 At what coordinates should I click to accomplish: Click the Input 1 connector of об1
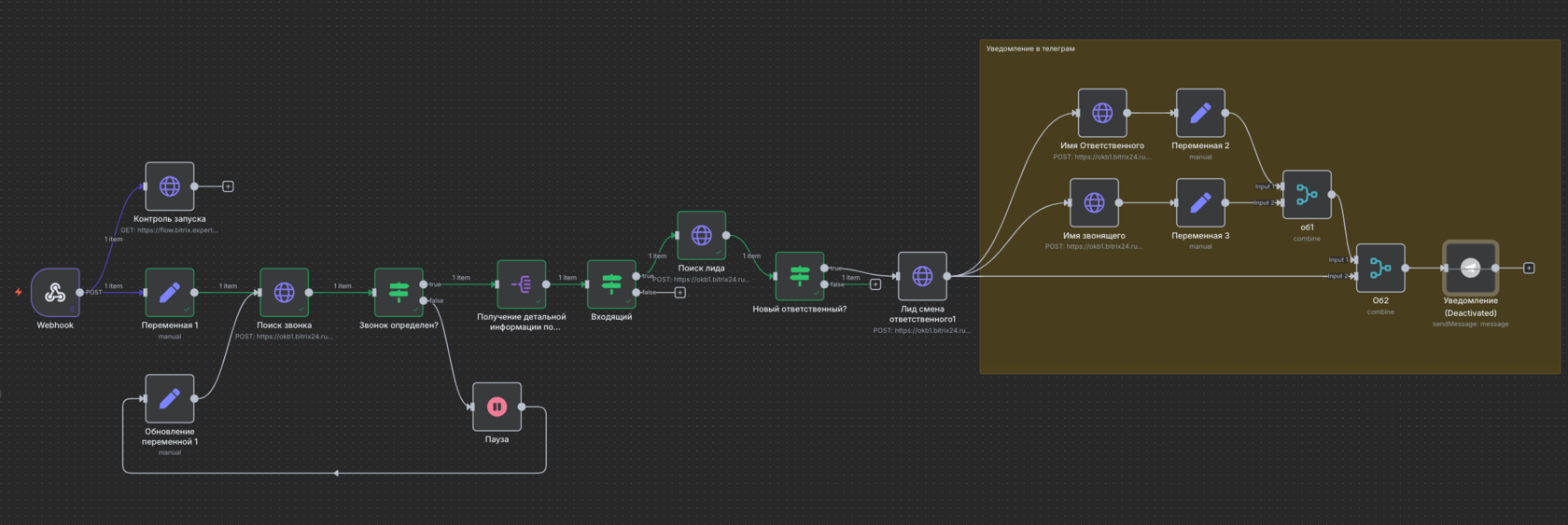(1281, 187)
